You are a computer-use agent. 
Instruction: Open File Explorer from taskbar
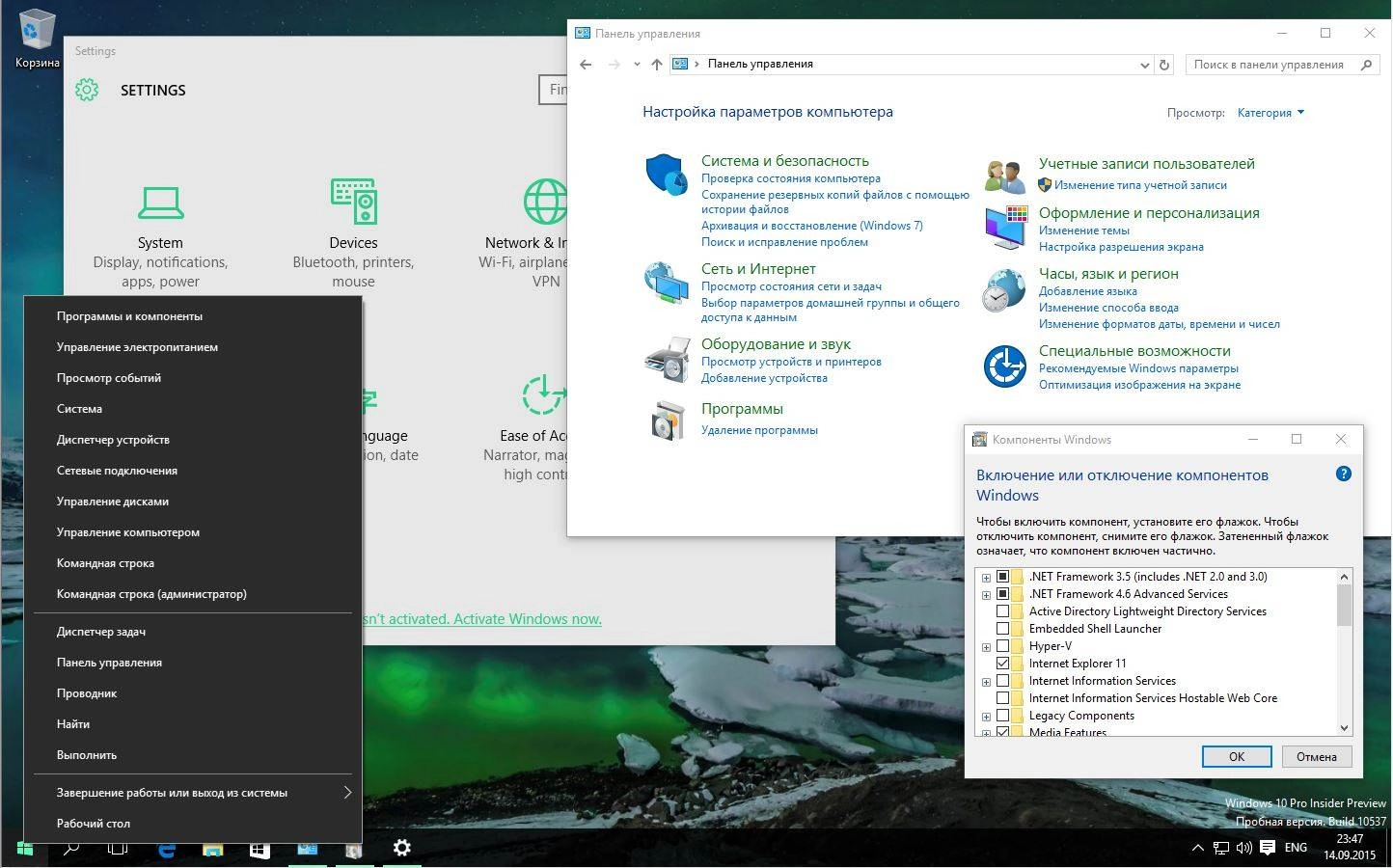[x=212, y=849]
